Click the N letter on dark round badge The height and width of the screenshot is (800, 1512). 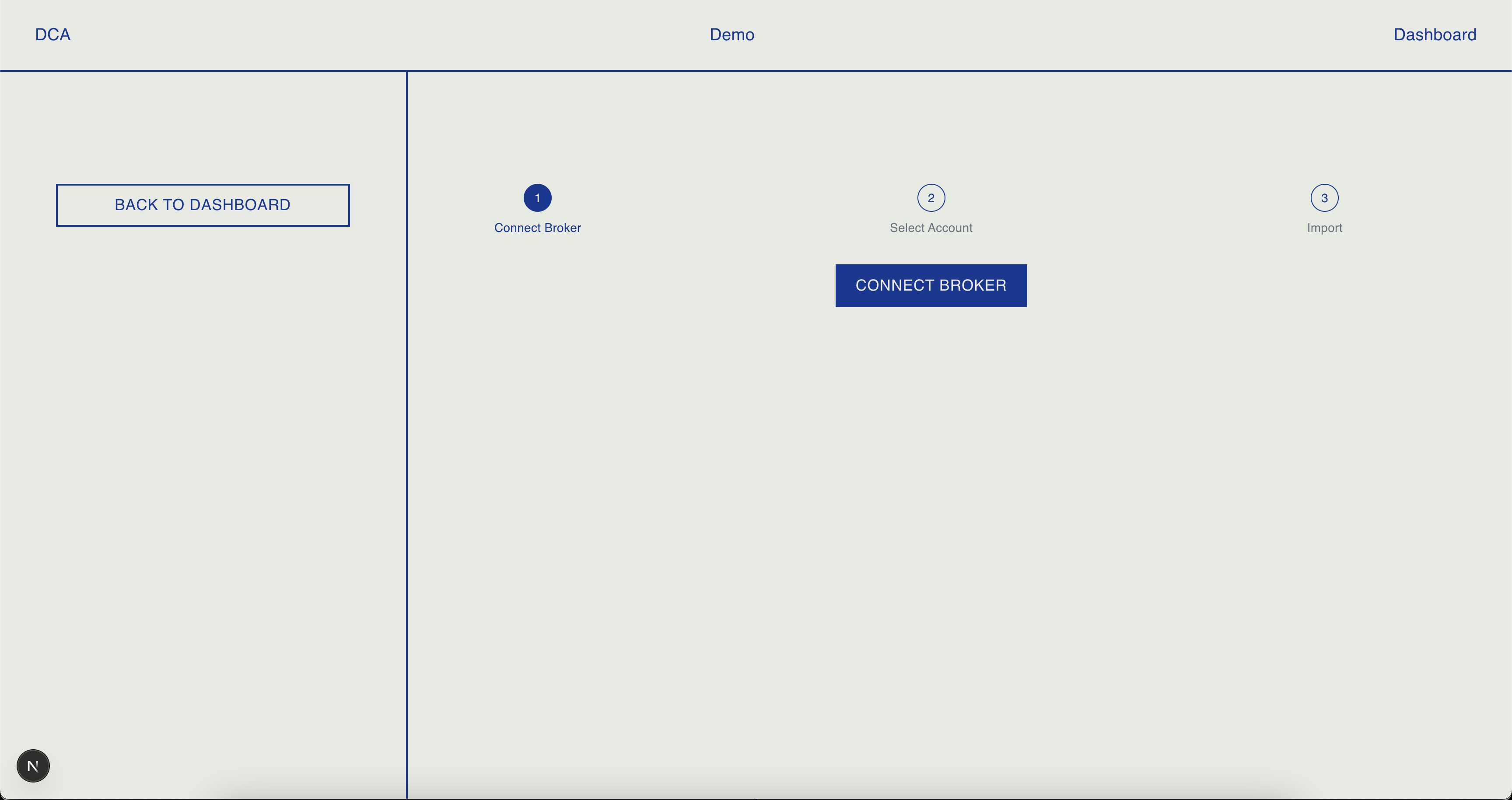click(x=33, y=767)
